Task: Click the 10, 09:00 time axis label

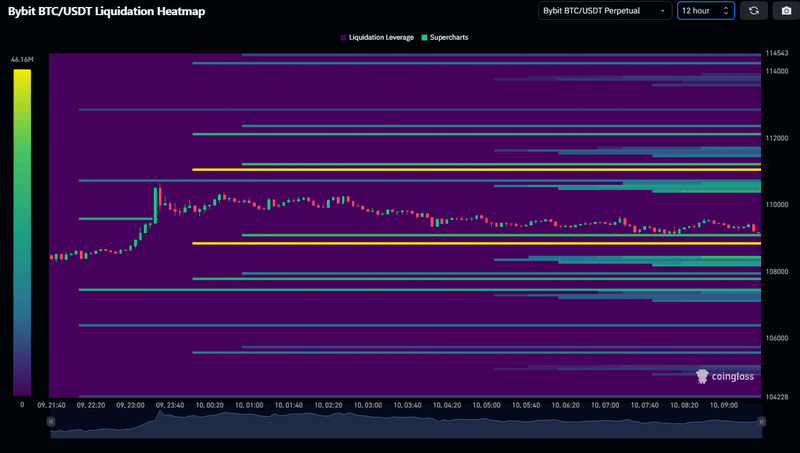Action: point(724,405)
